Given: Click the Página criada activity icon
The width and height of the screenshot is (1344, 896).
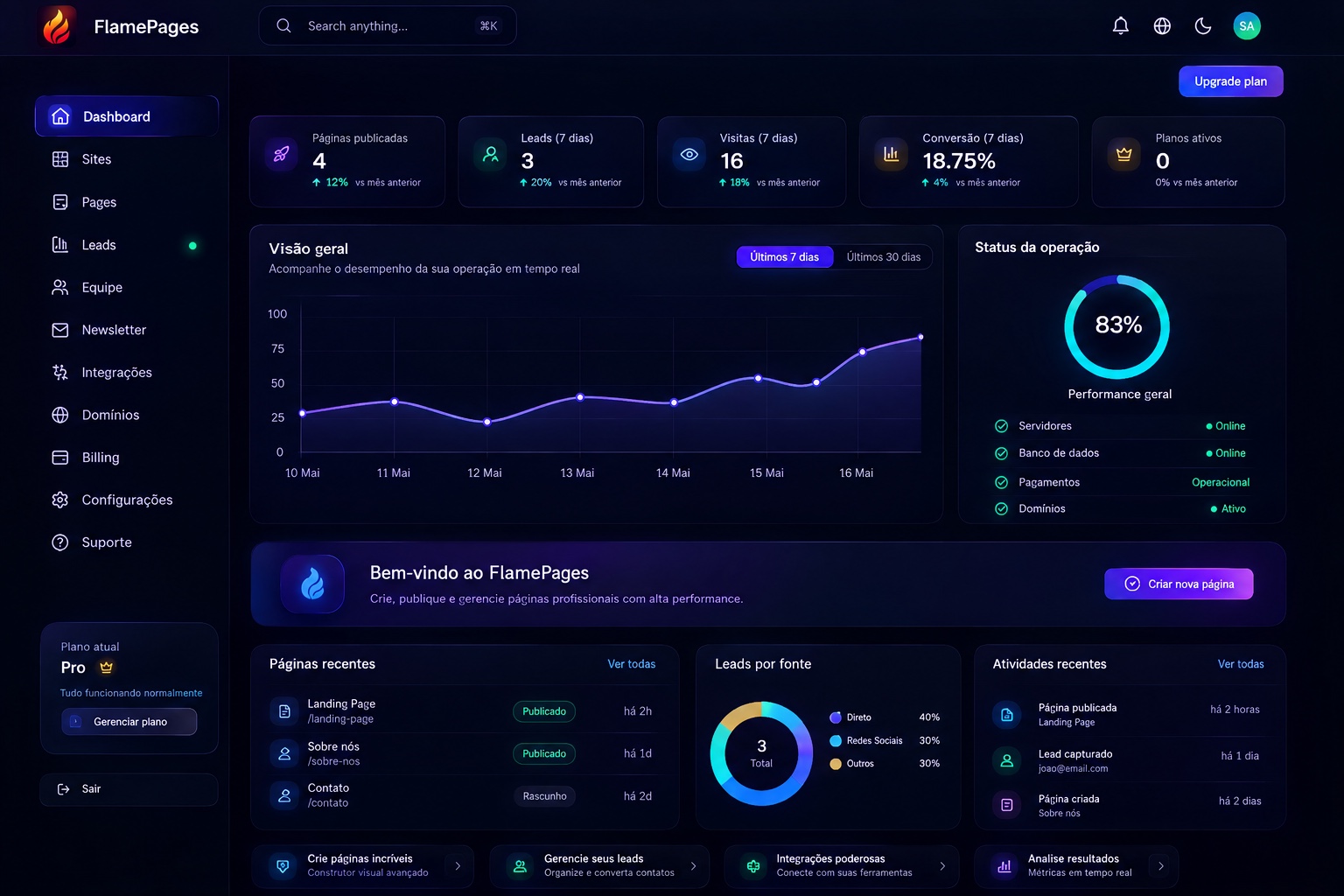Looking at the screenshot, I should pyautogui.click(x=1007, y=805).
